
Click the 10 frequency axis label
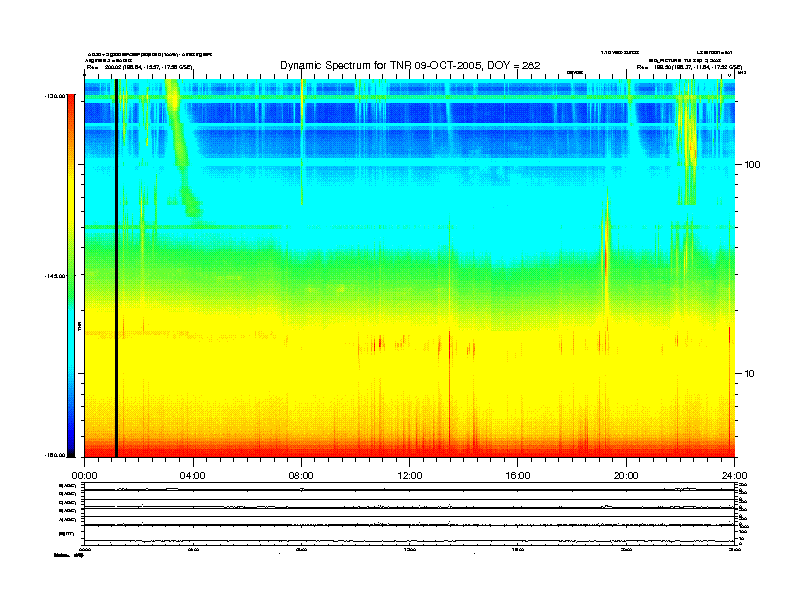point(750,374)
